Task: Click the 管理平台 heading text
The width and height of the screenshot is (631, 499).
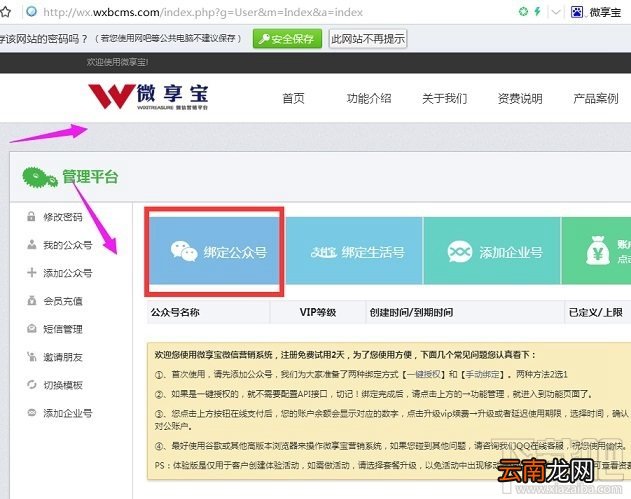Action: 90,177
